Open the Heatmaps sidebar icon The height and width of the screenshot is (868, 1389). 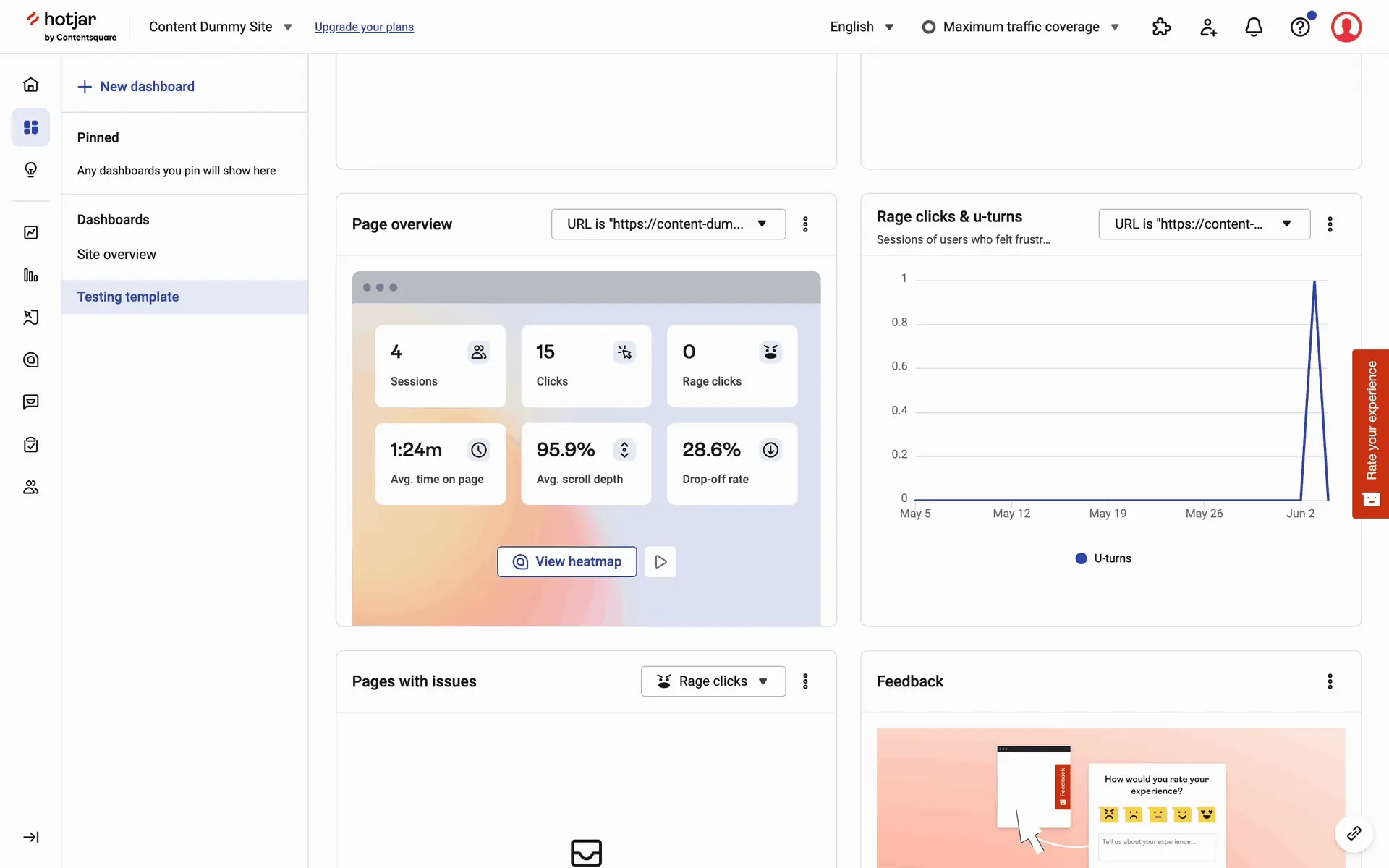pos(30,359)
